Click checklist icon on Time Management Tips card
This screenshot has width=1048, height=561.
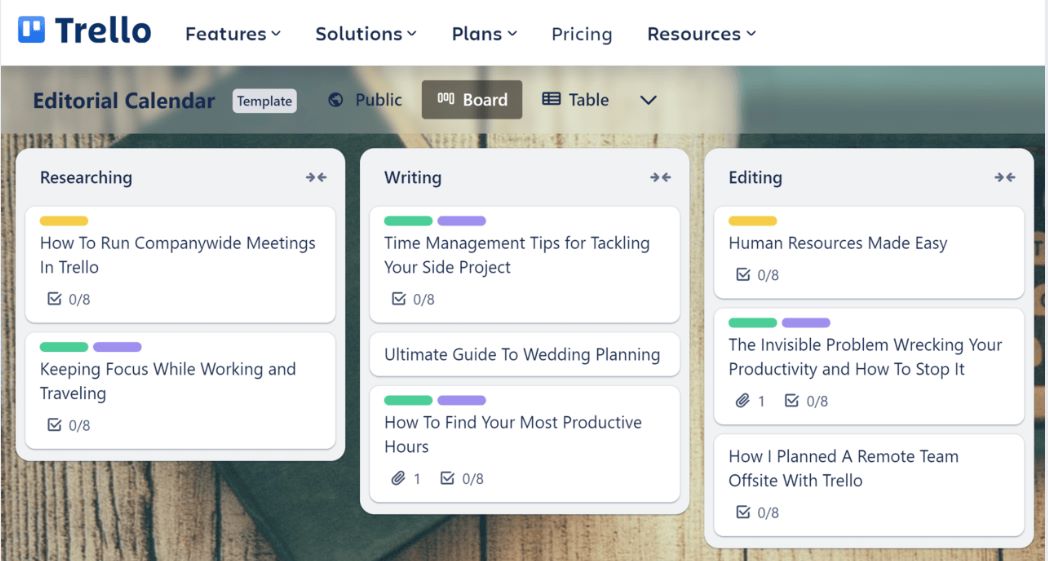coord(398,298)
